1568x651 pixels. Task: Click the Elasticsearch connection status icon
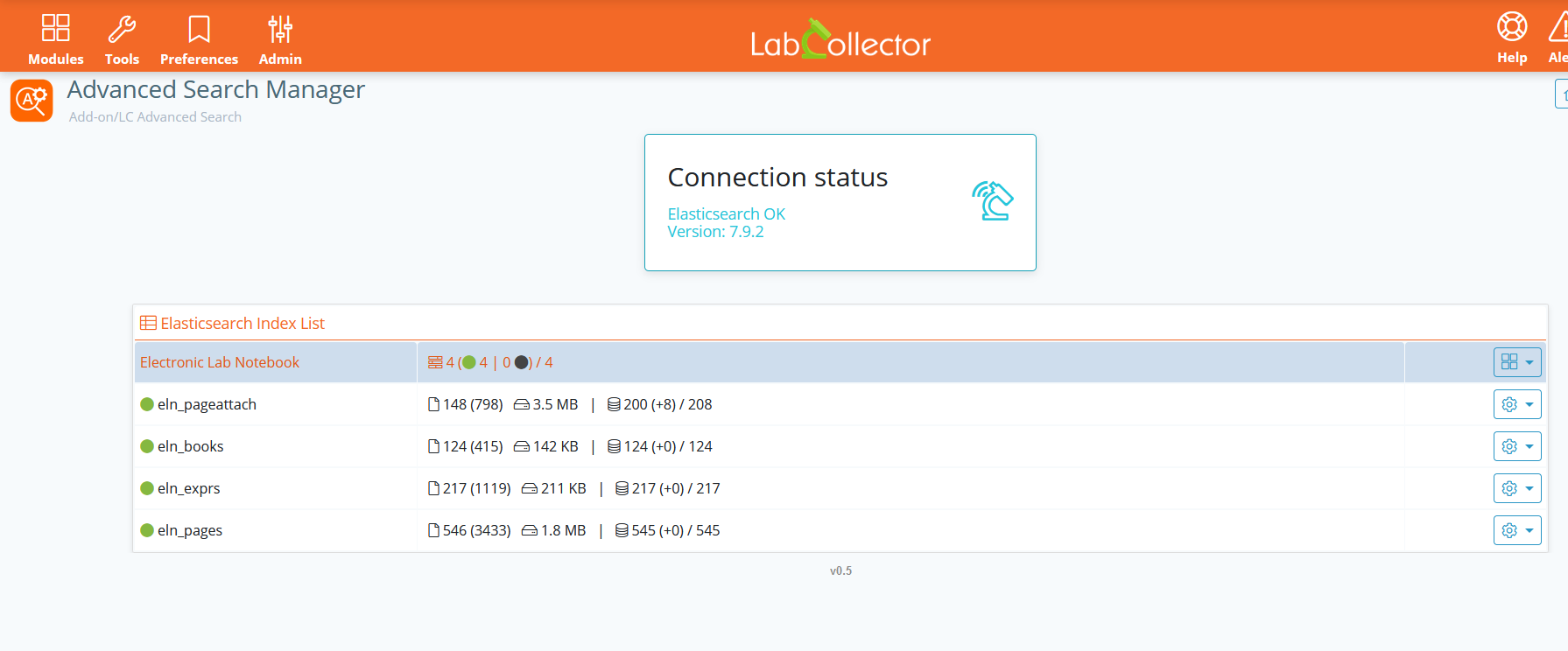(992, 200)
